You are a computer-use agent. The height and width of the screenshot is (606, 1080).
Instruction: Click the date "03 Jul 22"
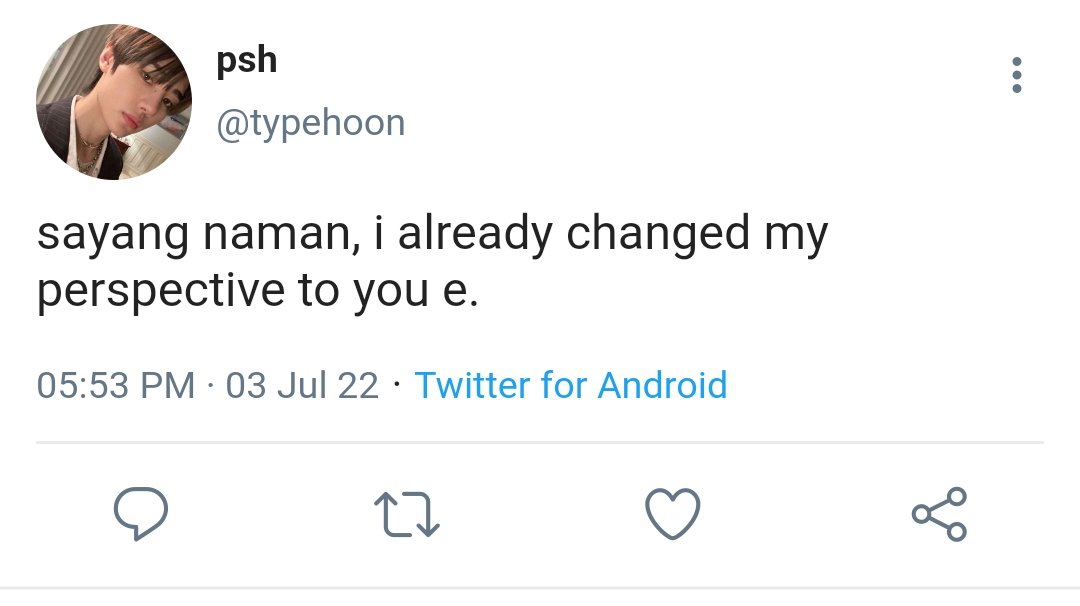click(302, 385)
